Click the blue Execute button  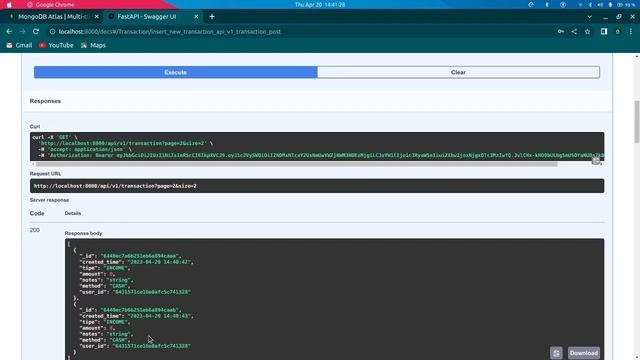tap(176, 72)
